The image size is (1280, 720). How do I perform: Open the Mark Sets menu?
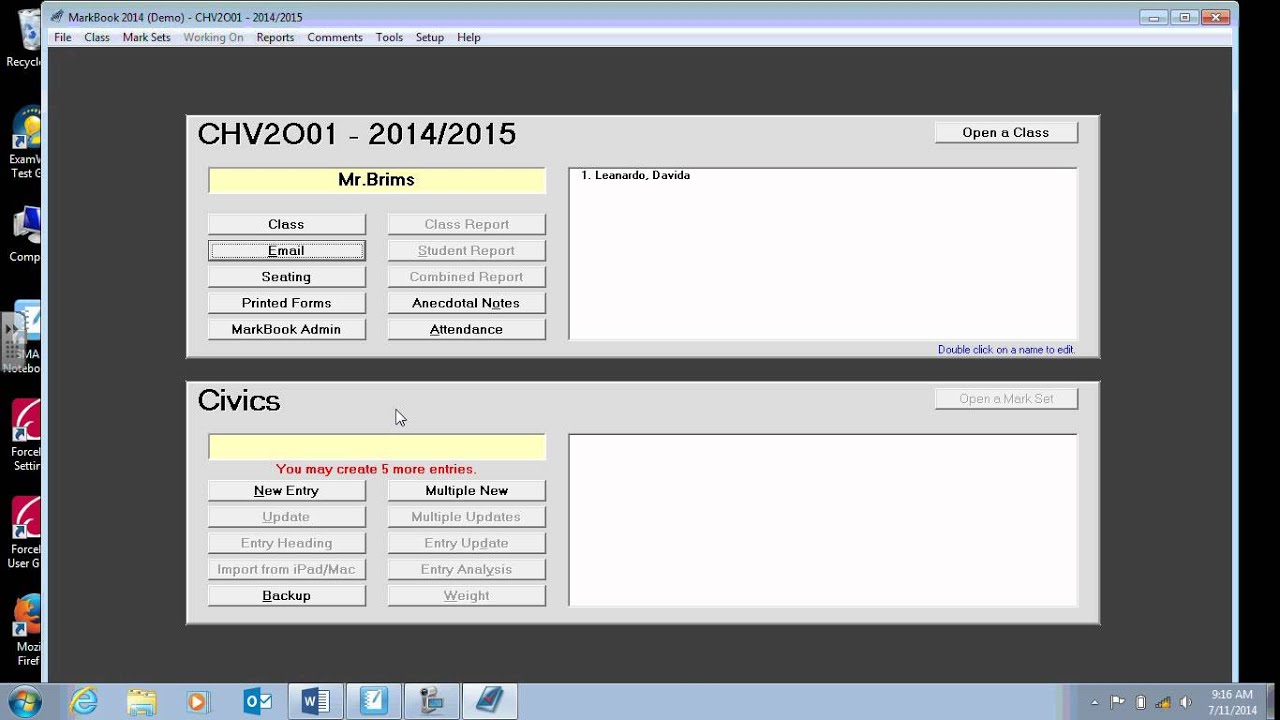click(146, 37)
